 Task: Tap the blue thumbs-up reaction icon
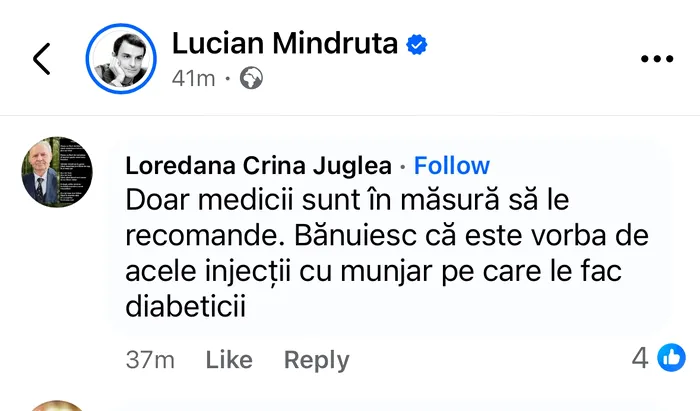coord(671,358)
